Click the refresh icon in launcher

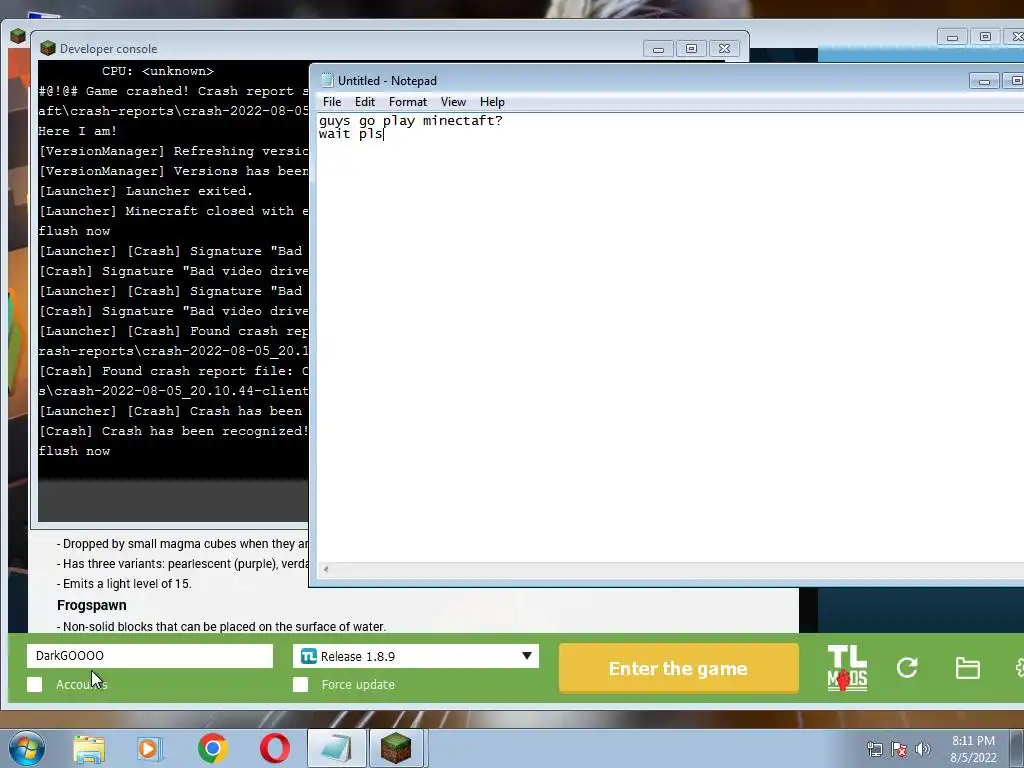[907, 667]
